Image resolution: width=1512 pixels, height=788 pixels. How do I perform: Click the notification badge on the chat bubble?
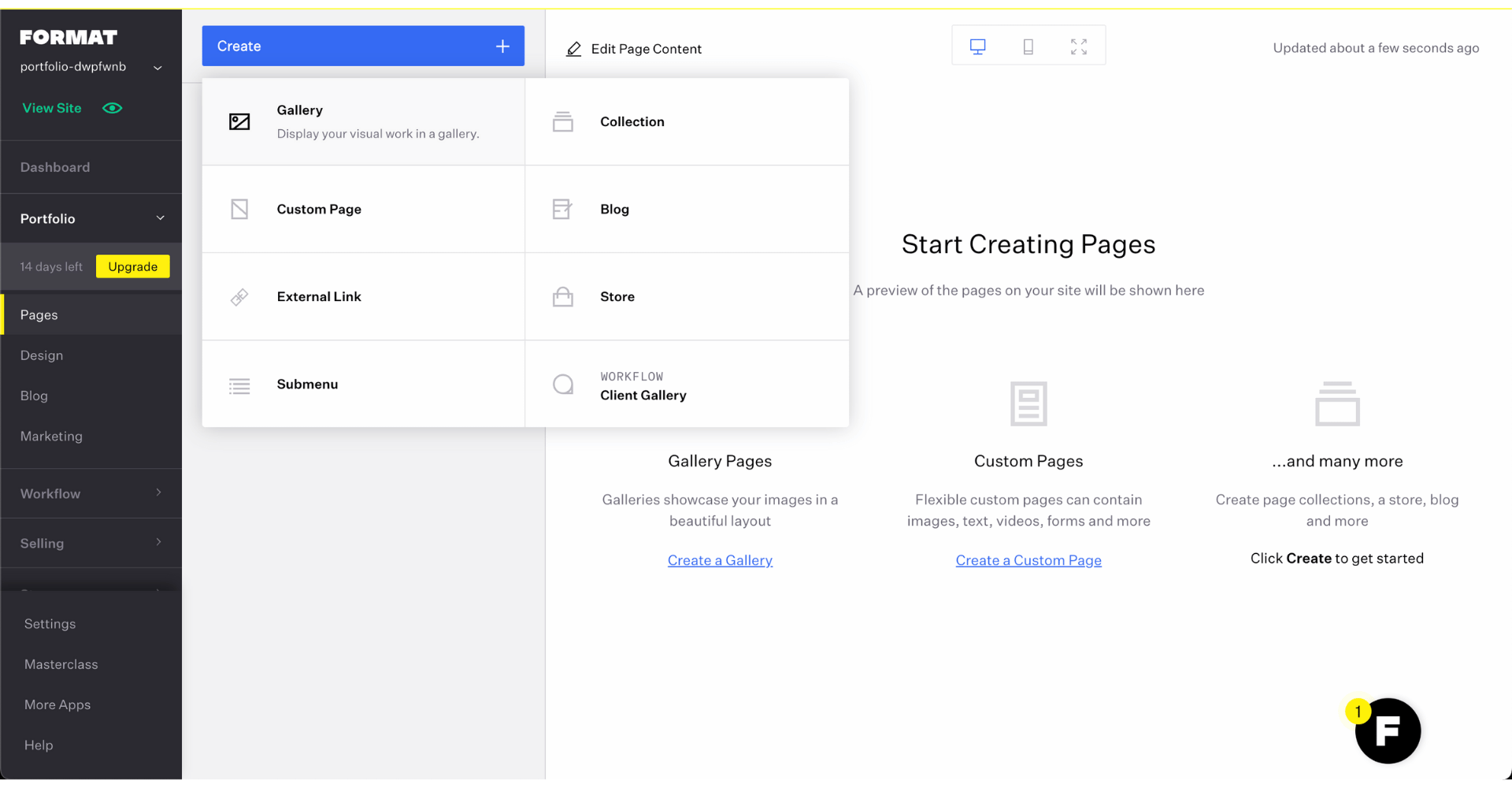point(1358,710)
